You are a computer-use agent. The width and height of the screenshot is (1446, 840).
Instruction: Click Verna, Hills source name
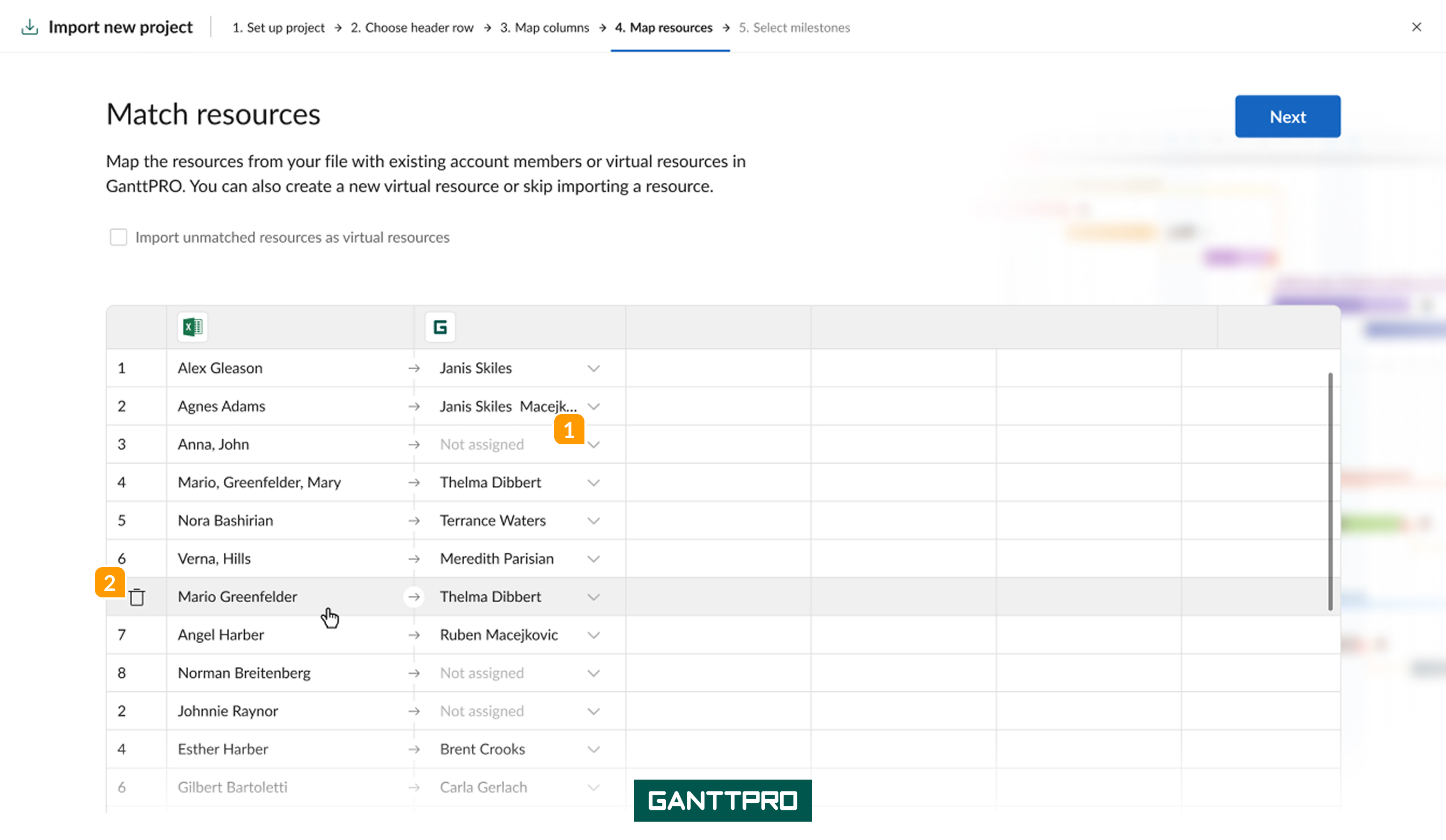214,559
